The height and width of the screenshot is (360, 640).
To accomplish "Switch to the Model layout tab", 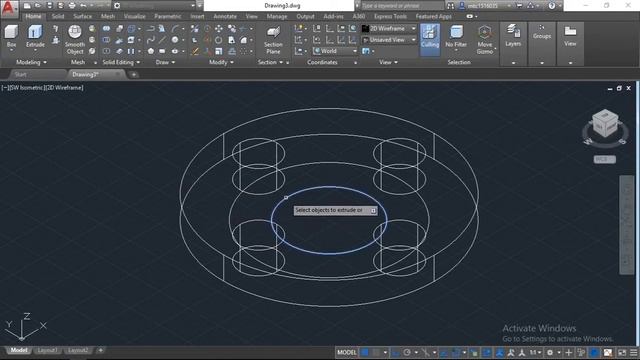I will (19, 350).
